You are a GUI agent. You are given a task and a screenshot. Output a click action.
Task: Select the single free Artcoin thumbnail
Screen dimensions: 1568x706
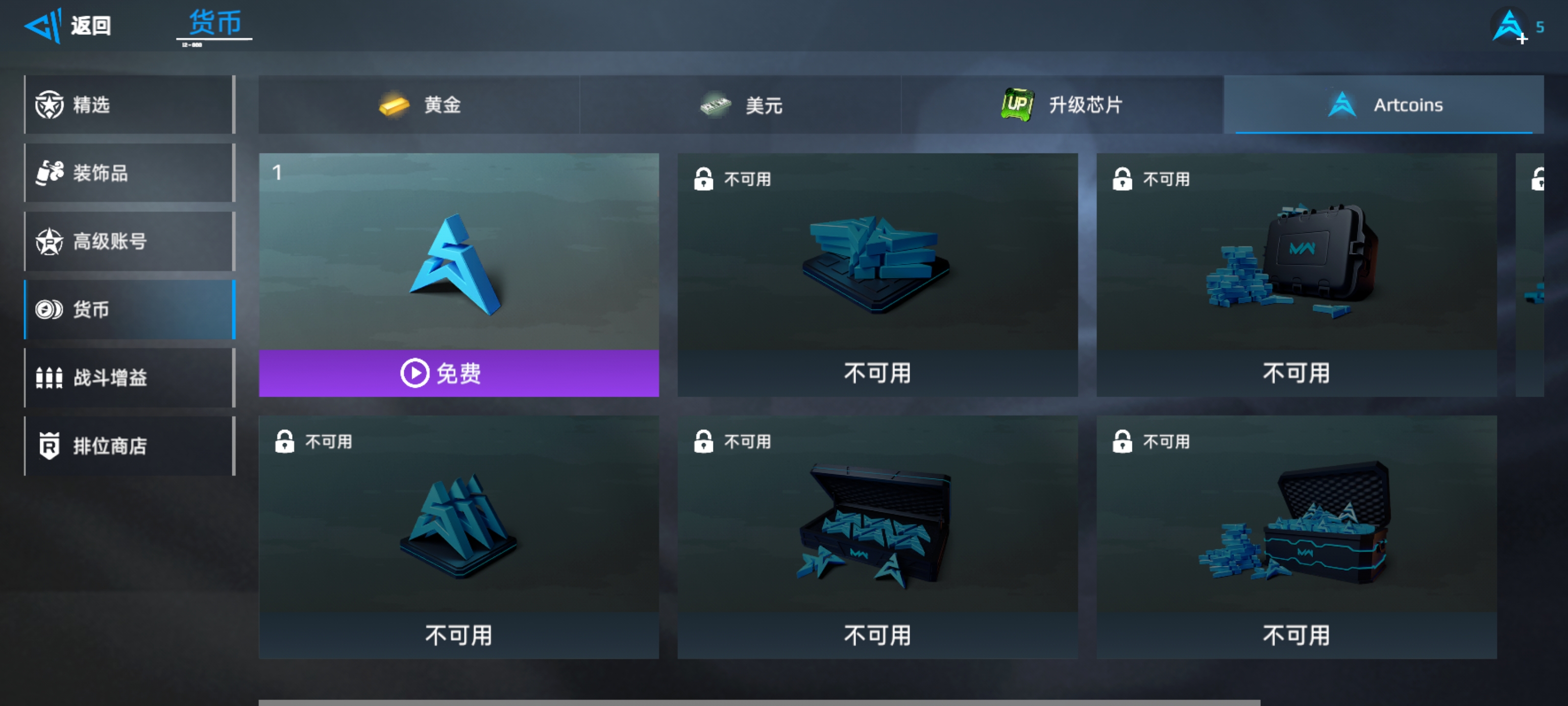[x=458, y=252]
